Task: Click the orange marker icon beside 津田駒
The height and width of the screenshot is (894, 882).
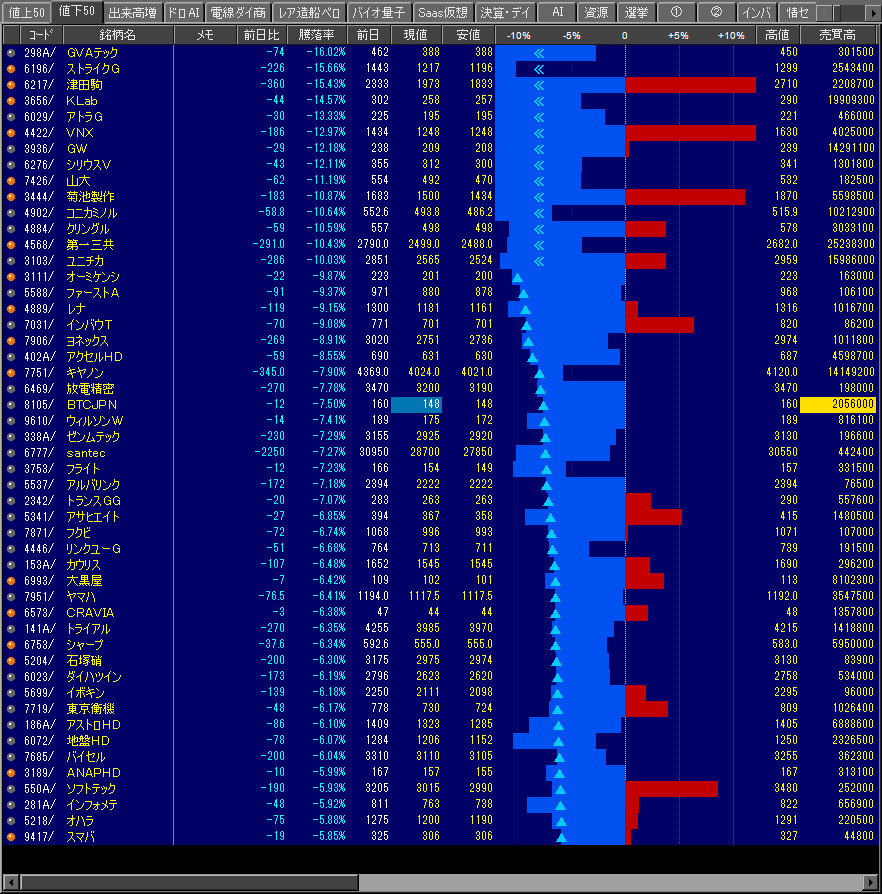Action: (11, 85)
